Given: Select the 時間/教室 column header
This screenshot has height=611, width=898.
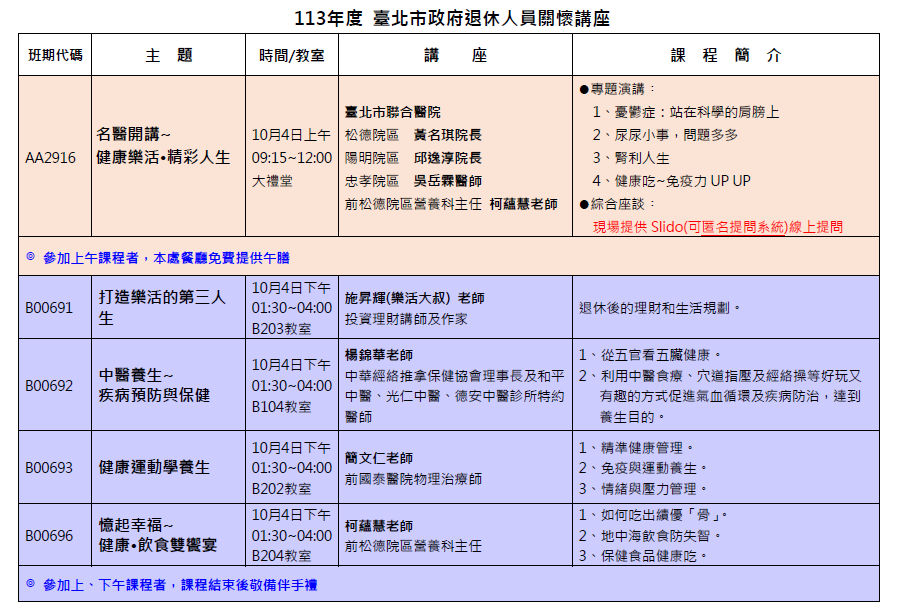Looking at the screenshot, I should [291, 55].
